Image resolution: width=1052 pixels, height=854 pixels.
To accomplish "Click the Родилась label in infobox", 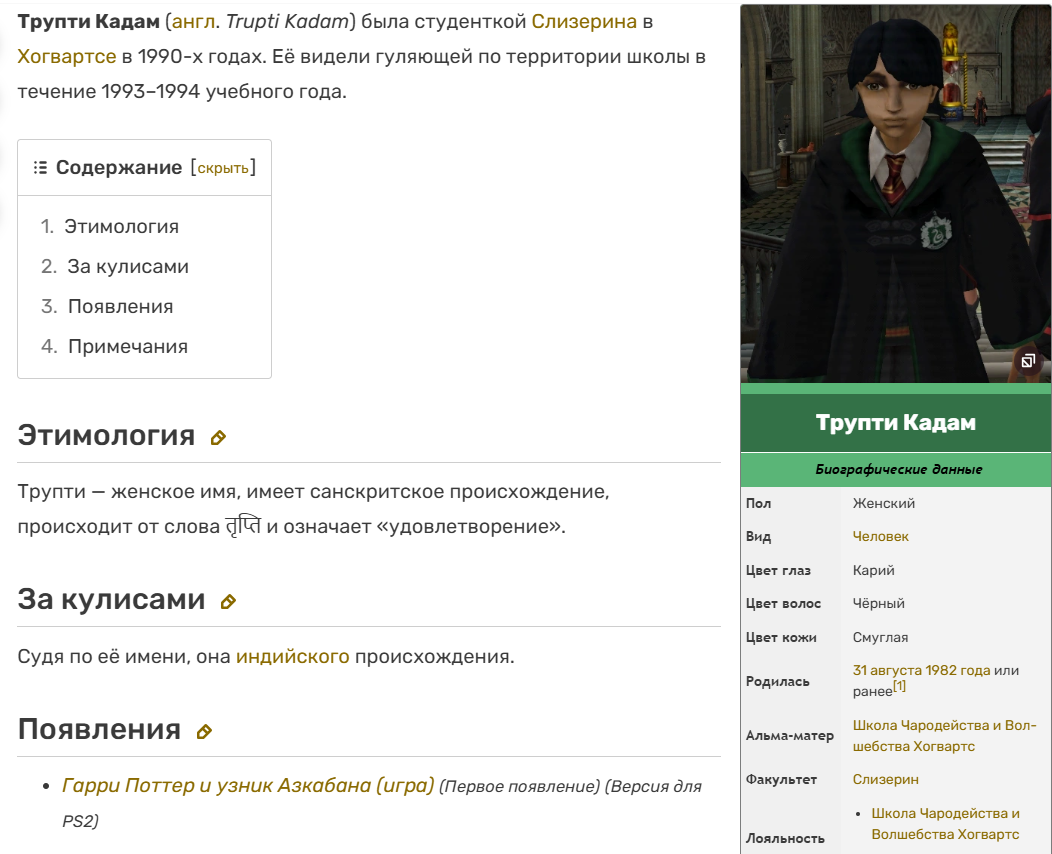I will (778, 681).
